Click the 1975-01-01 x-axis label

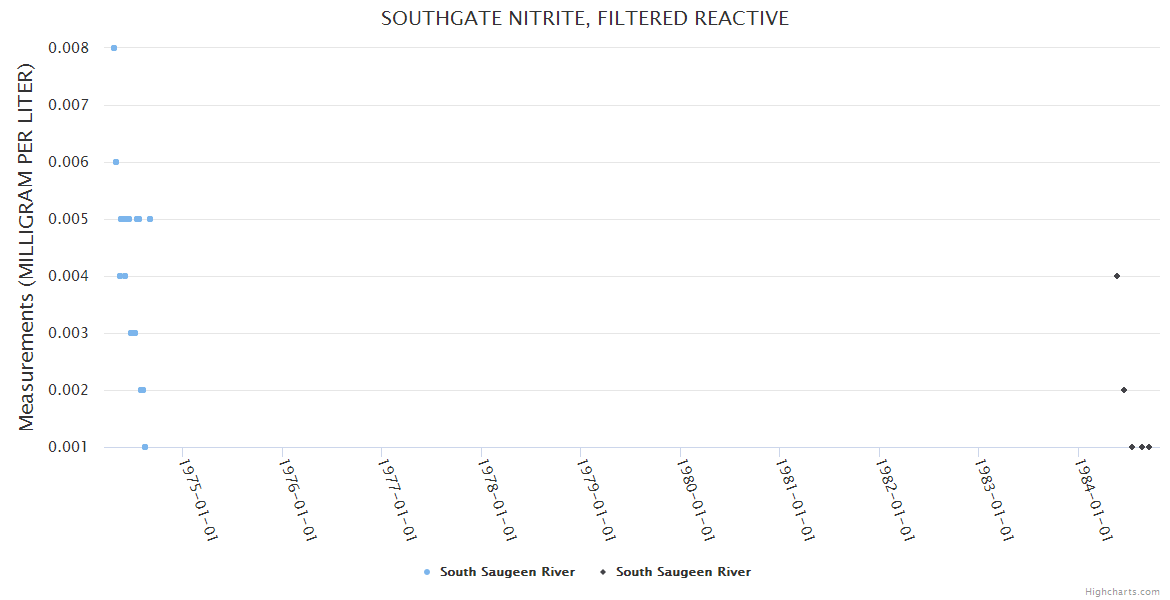point(199,499)
